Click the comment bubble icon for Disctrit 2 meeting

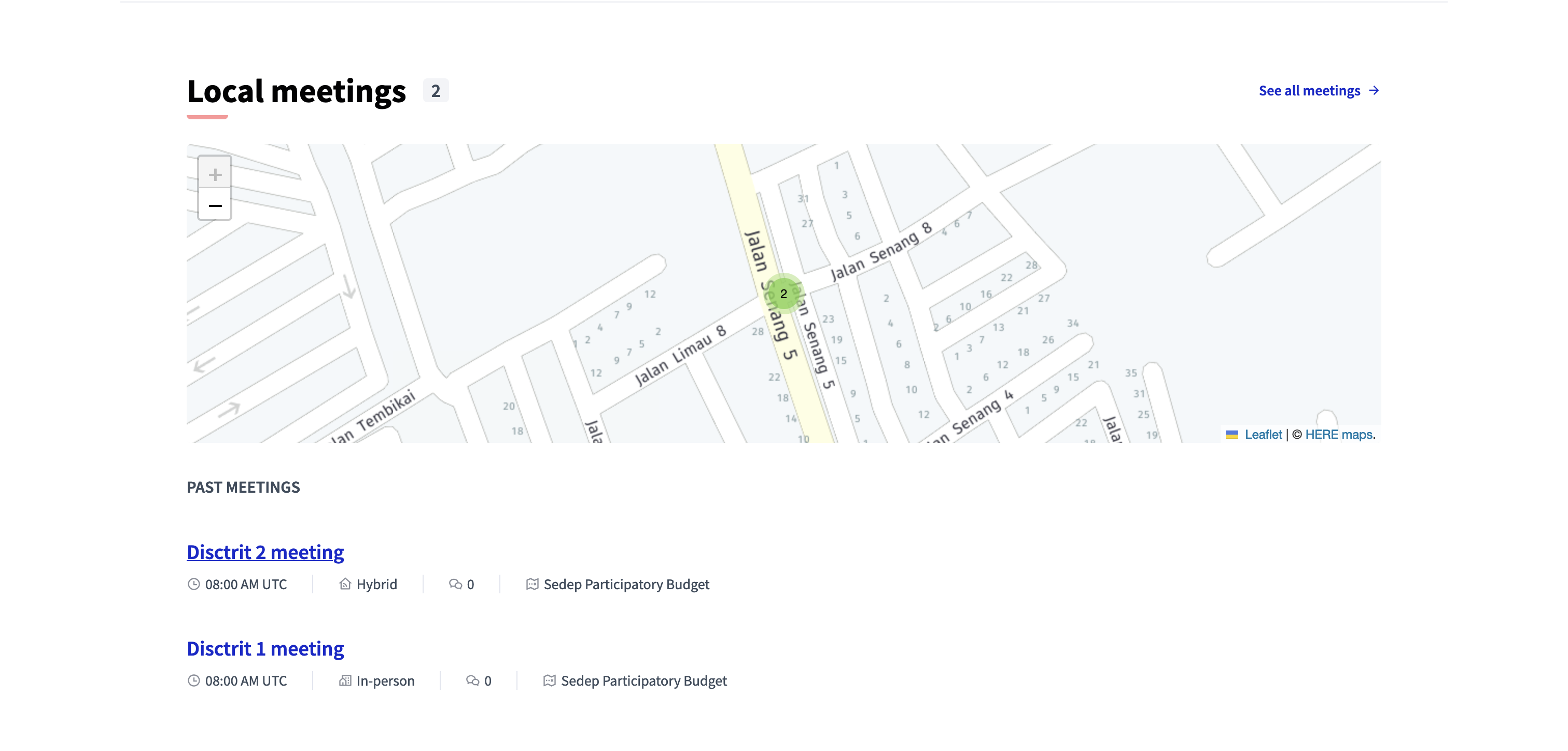tap(455, 584)
